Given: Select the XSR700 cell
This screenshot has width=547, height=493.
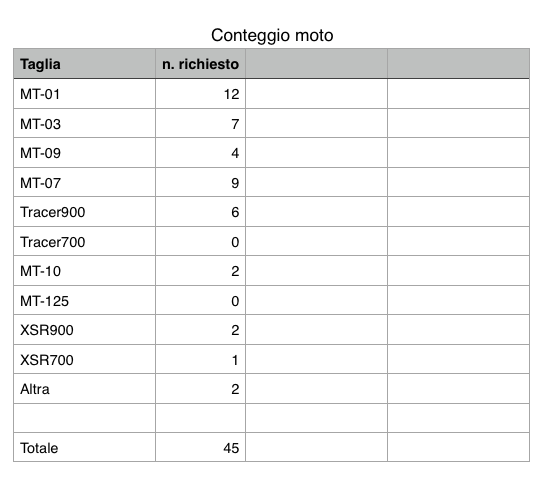Looking at the screenshot, I should coord(84,359).
